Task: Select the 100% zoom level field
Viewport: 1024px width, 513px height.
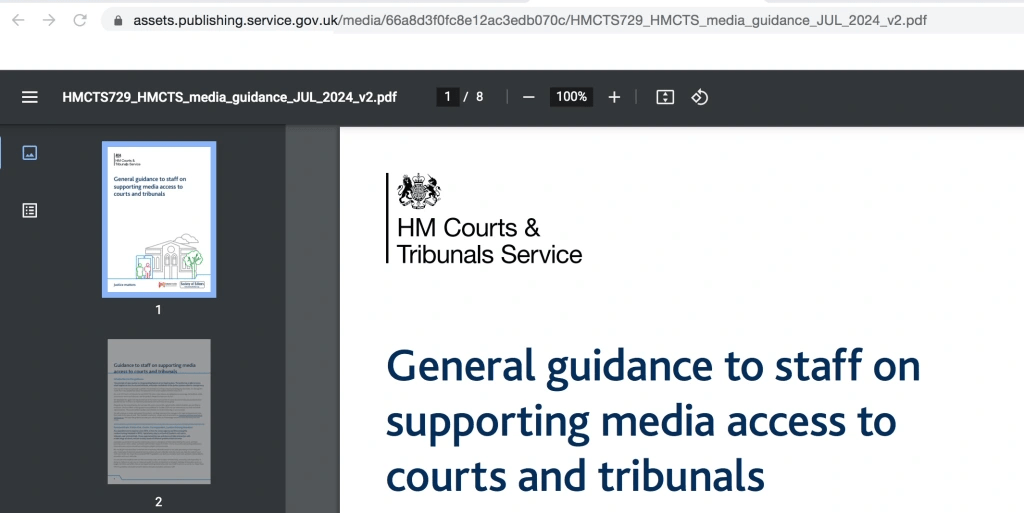Action: 571,97
